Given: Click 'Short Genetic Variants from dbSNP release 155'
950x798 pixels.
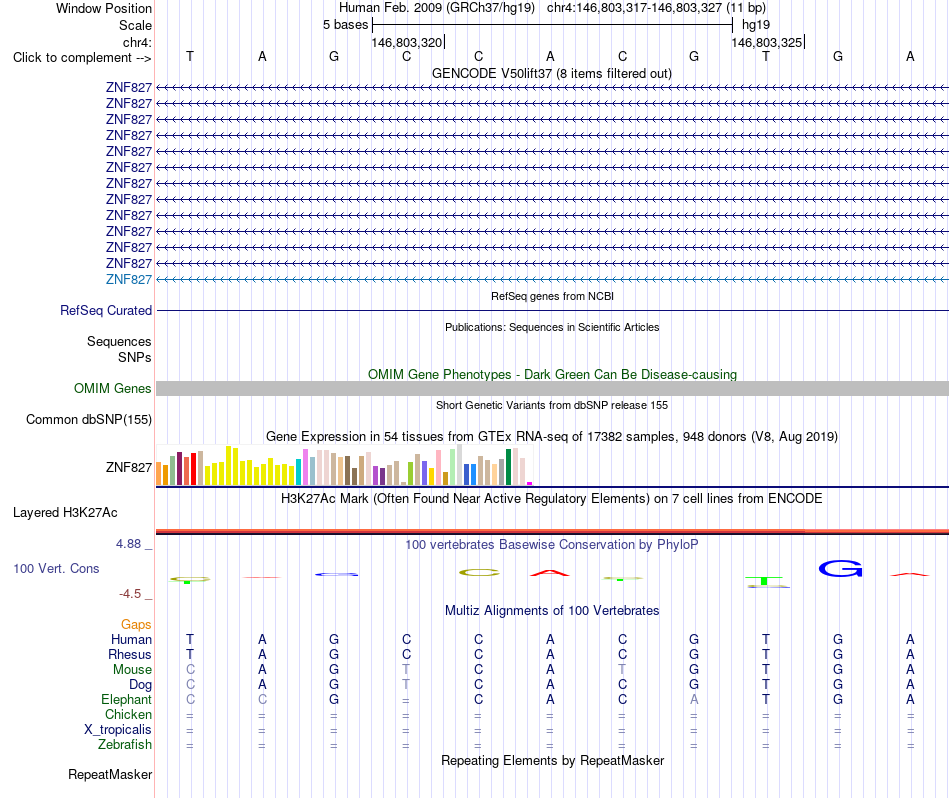Looking at the screenshot, I should pyautogui.click(x=552, y=405).
